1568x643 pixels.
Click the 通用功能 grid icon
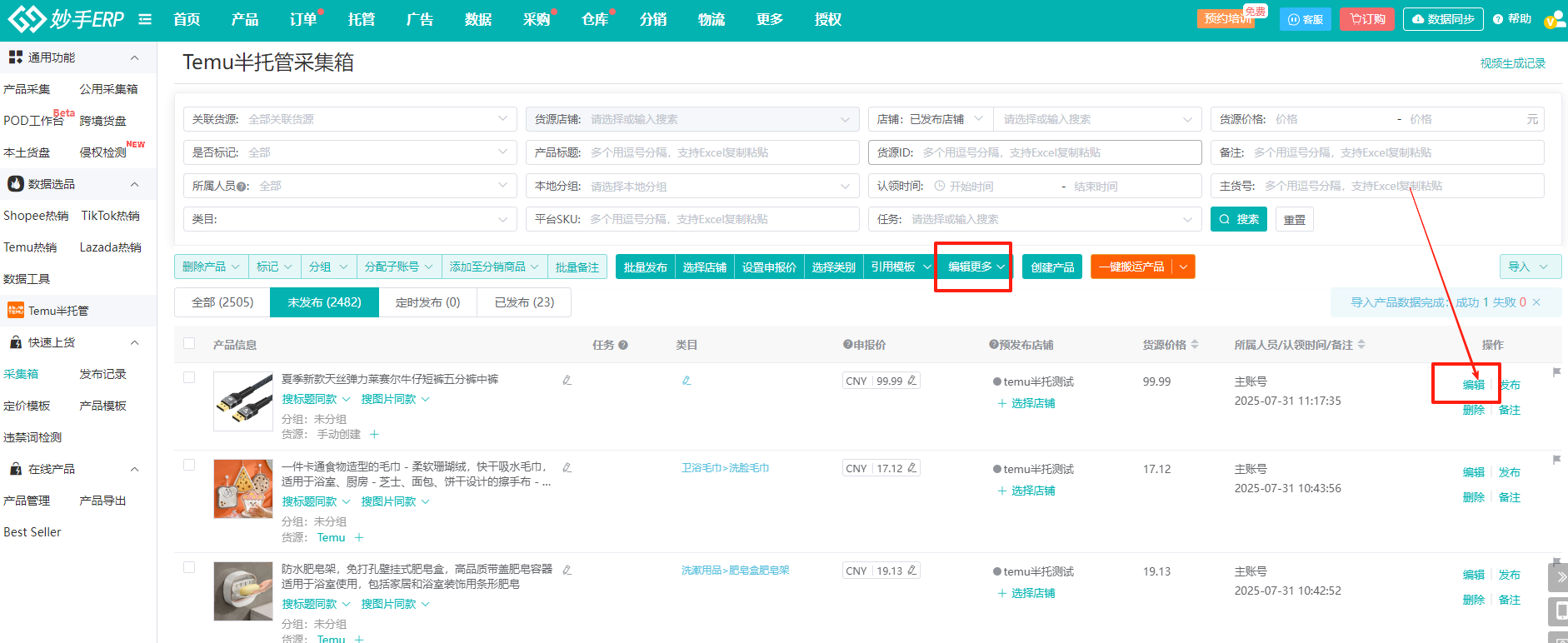(x=16, y=57)
